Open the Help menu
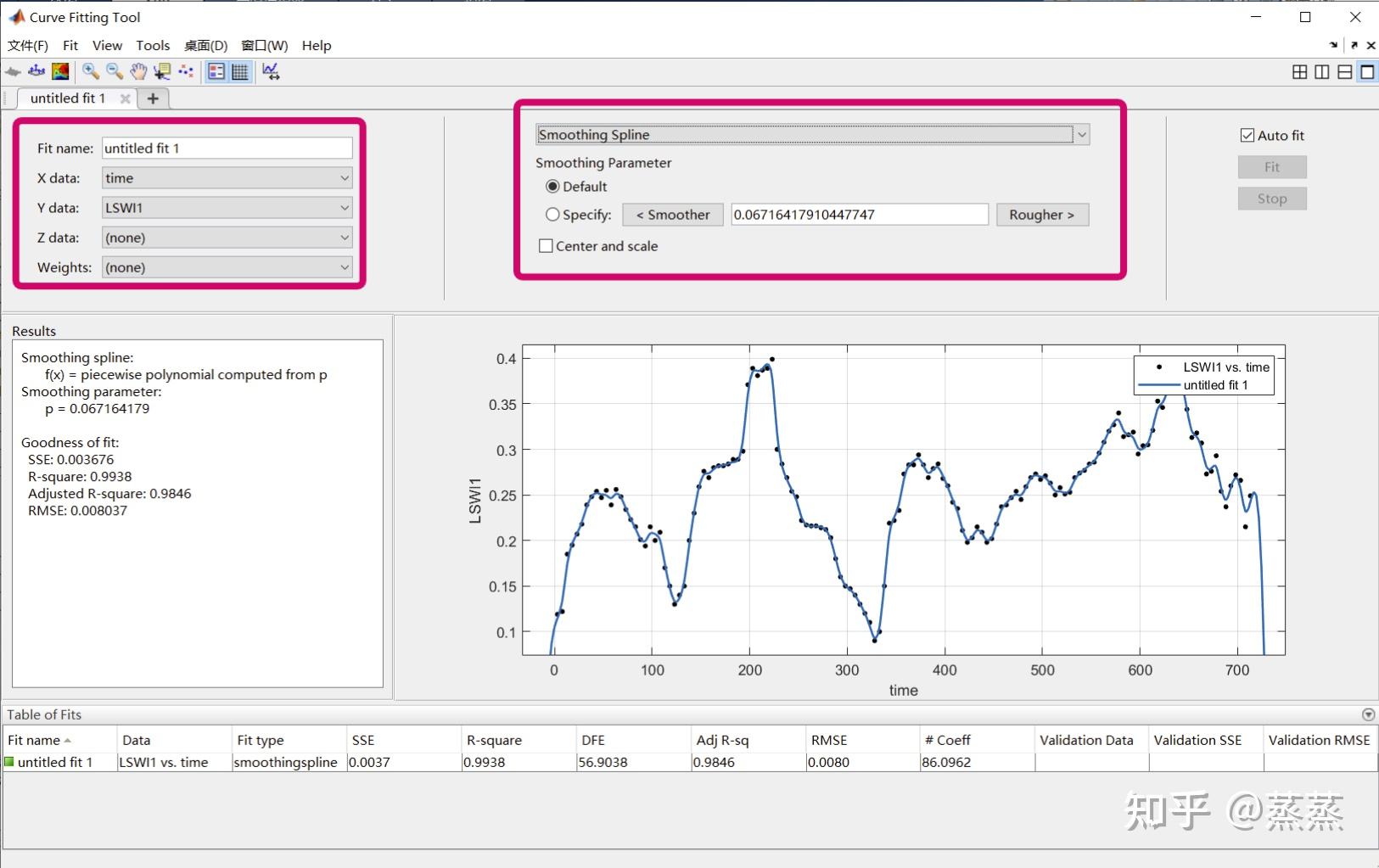This screenshot has width=1379, height=868. coord(317,46)
